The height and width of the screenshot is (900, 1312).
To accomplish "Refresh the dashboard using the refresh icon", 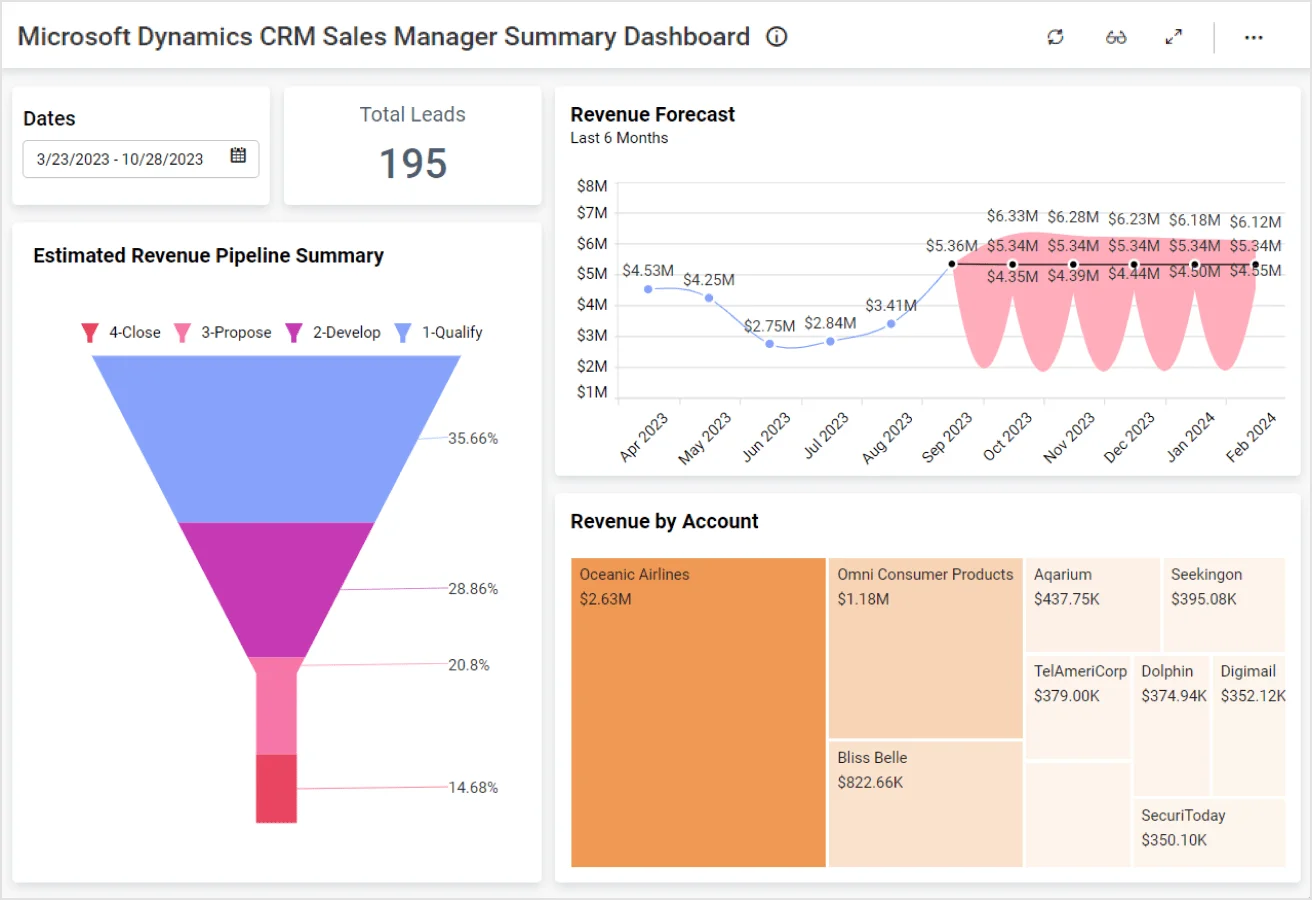I will [1055, 37].
